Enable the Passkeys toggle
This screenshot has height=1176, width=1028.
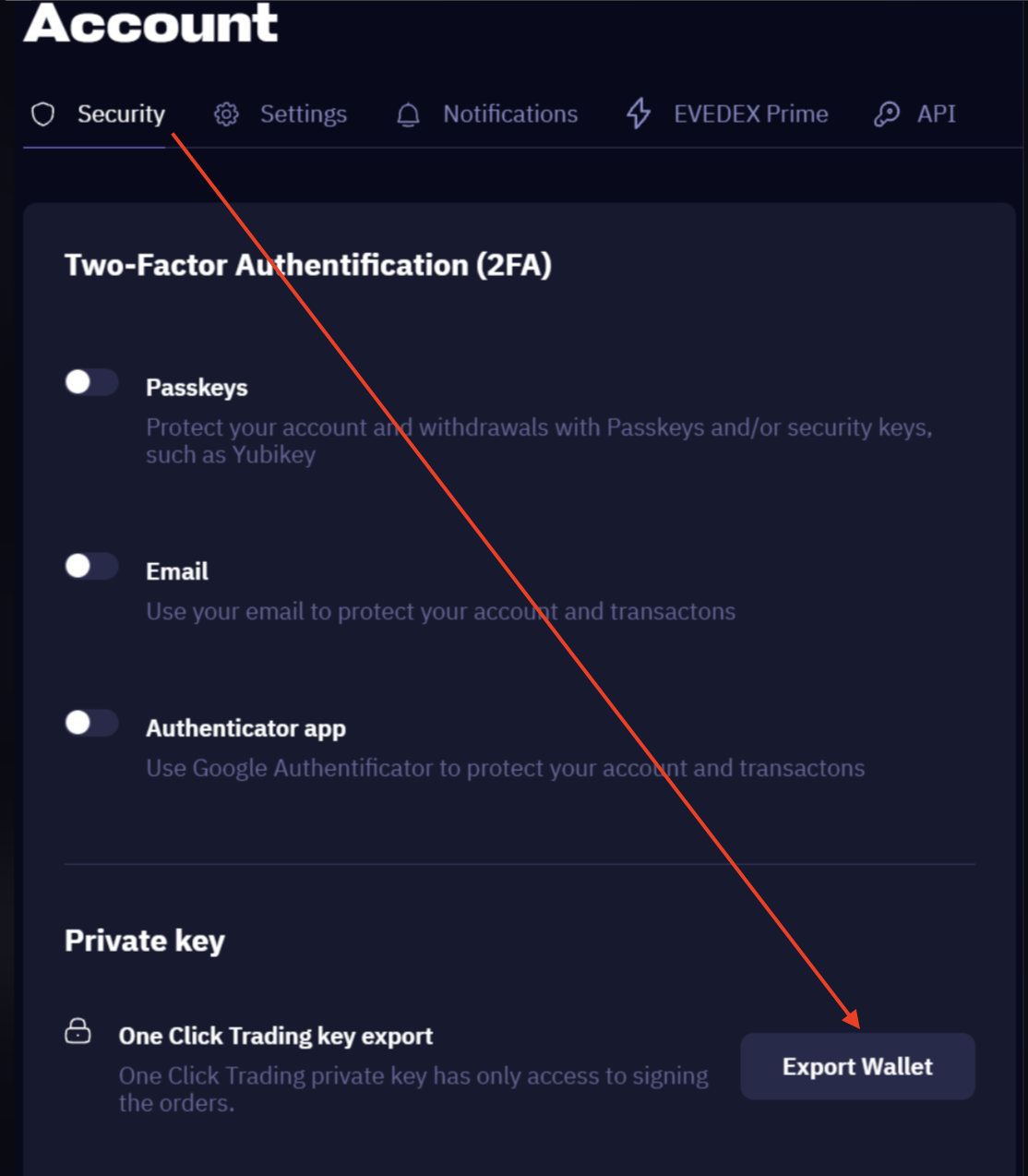point(90,382)
